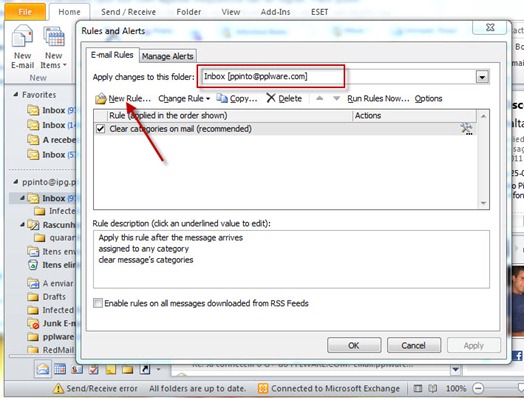Move the rule up with the arrow

point(319,98)
